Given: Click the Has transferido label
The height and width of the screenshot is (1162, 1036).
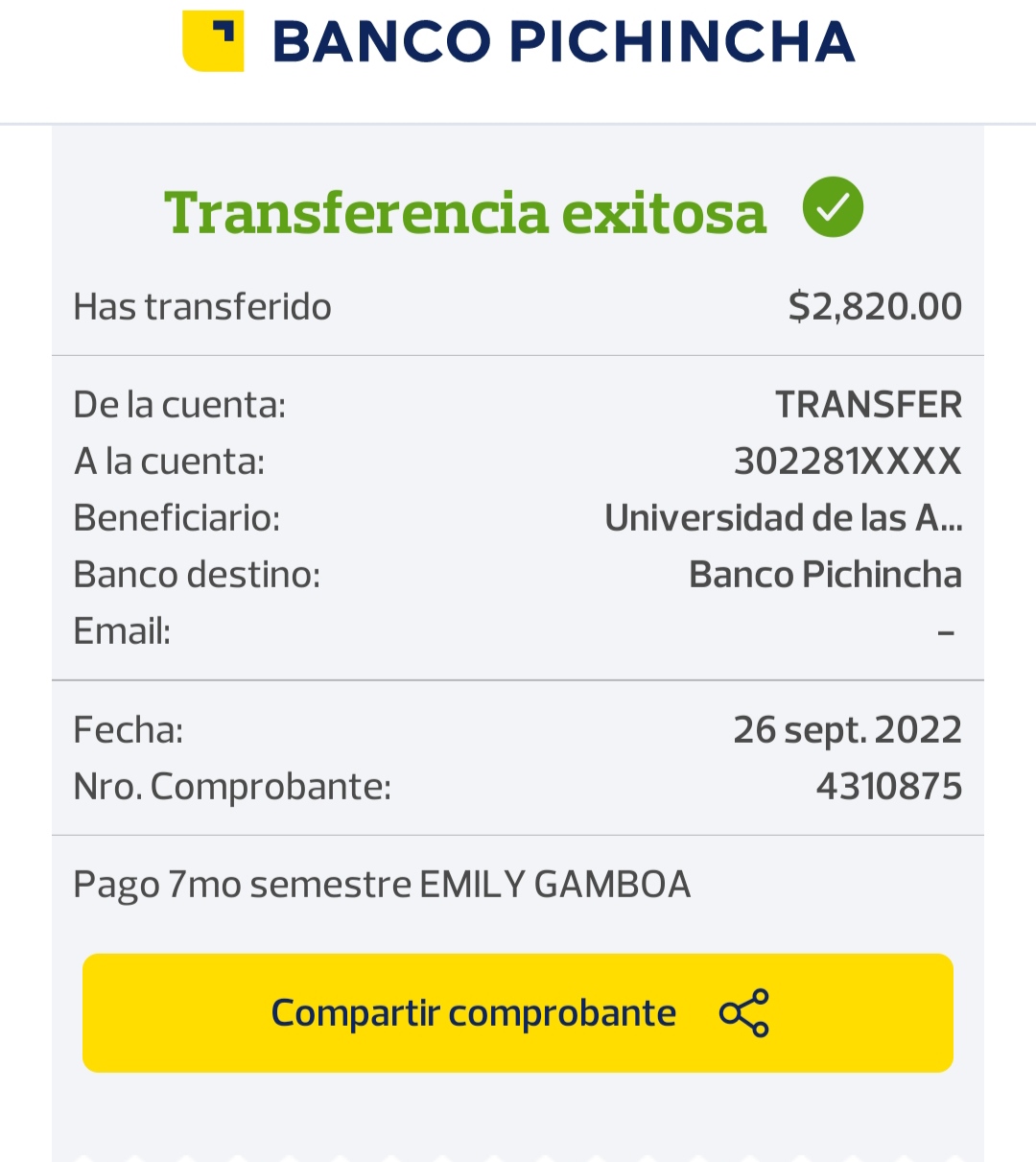Looking at the screenshot, I should (202, 307).
